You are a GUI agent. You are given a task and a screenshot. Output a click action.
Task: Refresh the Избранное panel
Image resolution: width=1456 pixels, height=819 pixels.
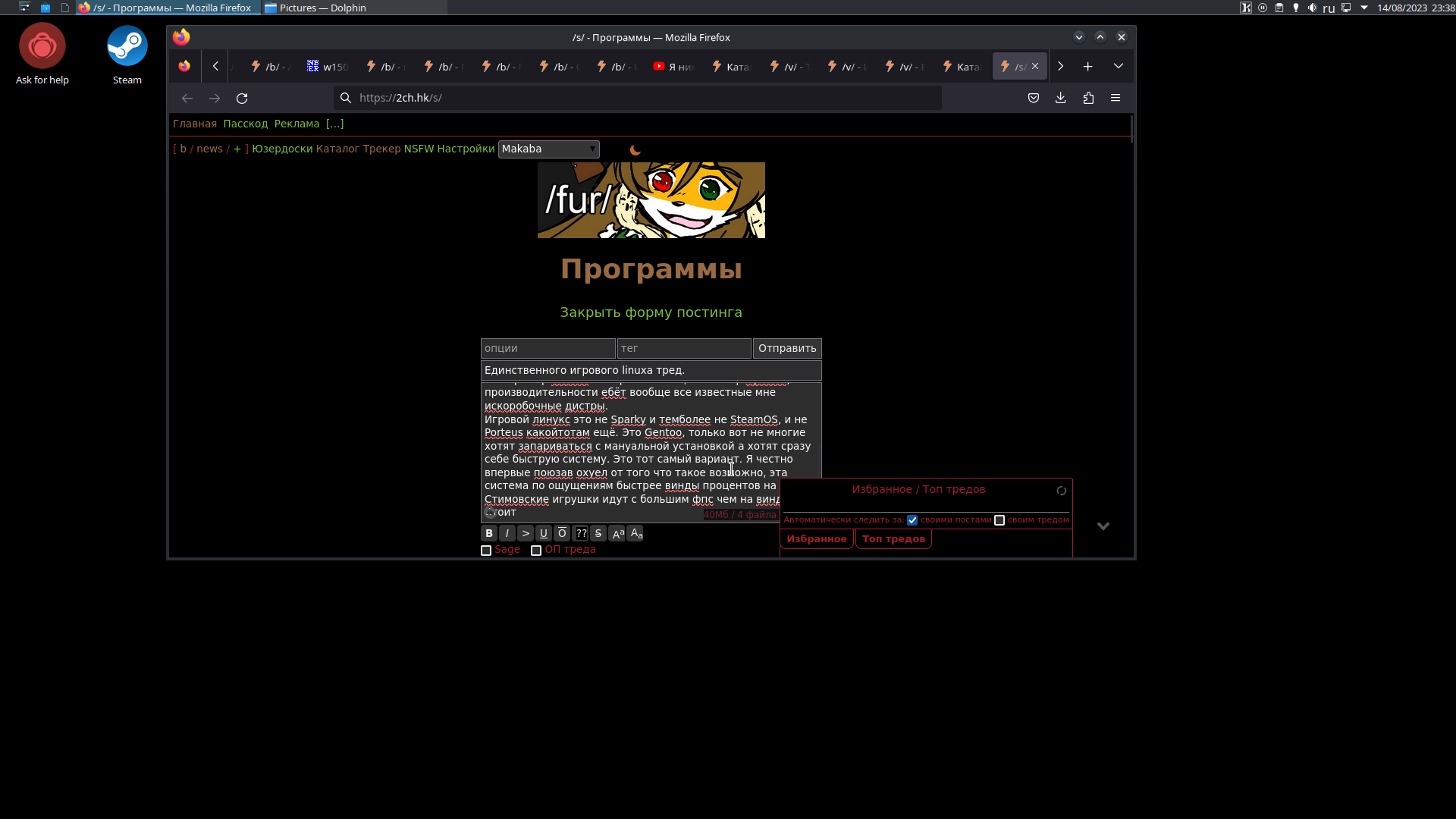click(x=1061, y=491)
